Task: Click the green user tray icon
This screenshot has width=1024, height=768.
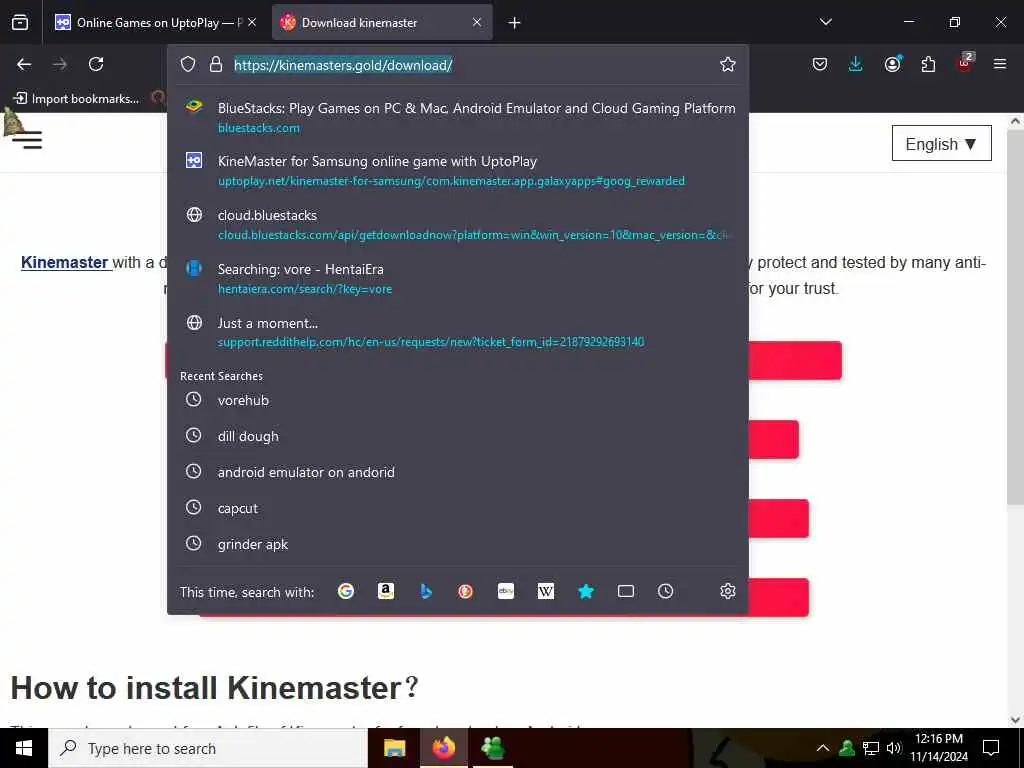Action: coord(847,748)
